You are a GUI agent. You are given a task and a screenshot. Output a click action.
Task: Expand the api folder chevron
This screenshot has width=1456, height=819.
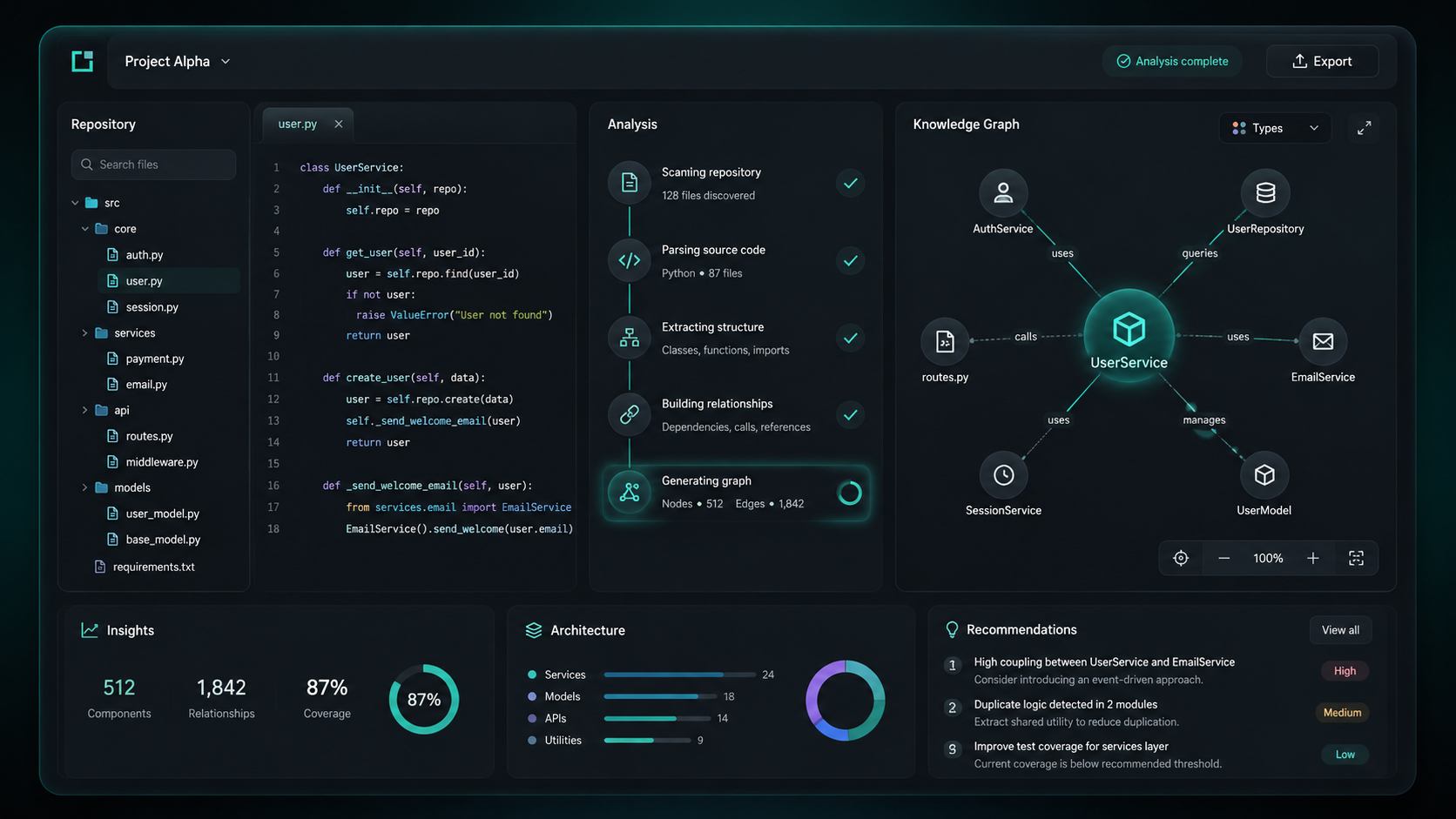pos(84,410)
